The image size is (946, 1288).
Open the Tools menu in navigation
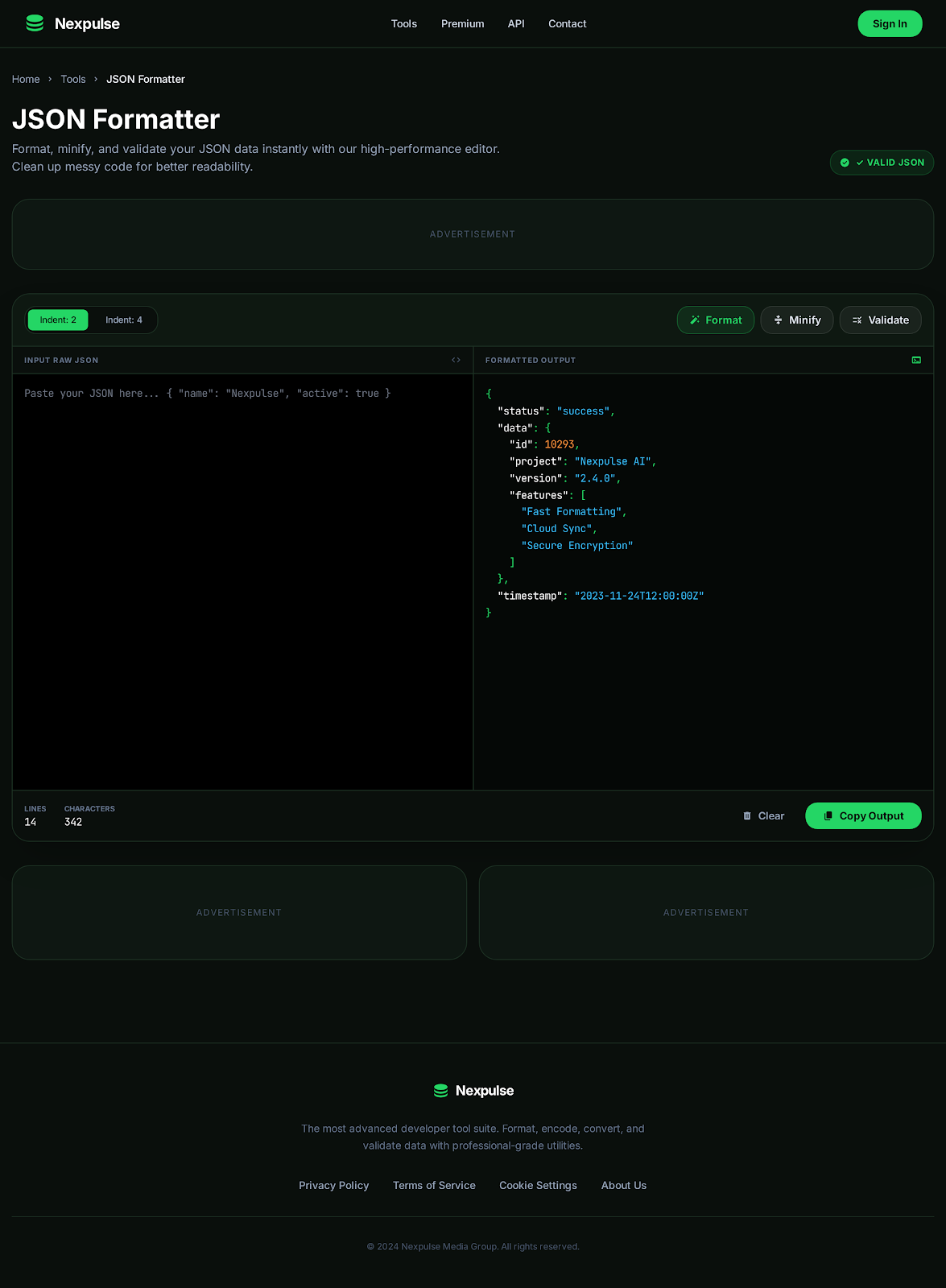tap(404, 24)
